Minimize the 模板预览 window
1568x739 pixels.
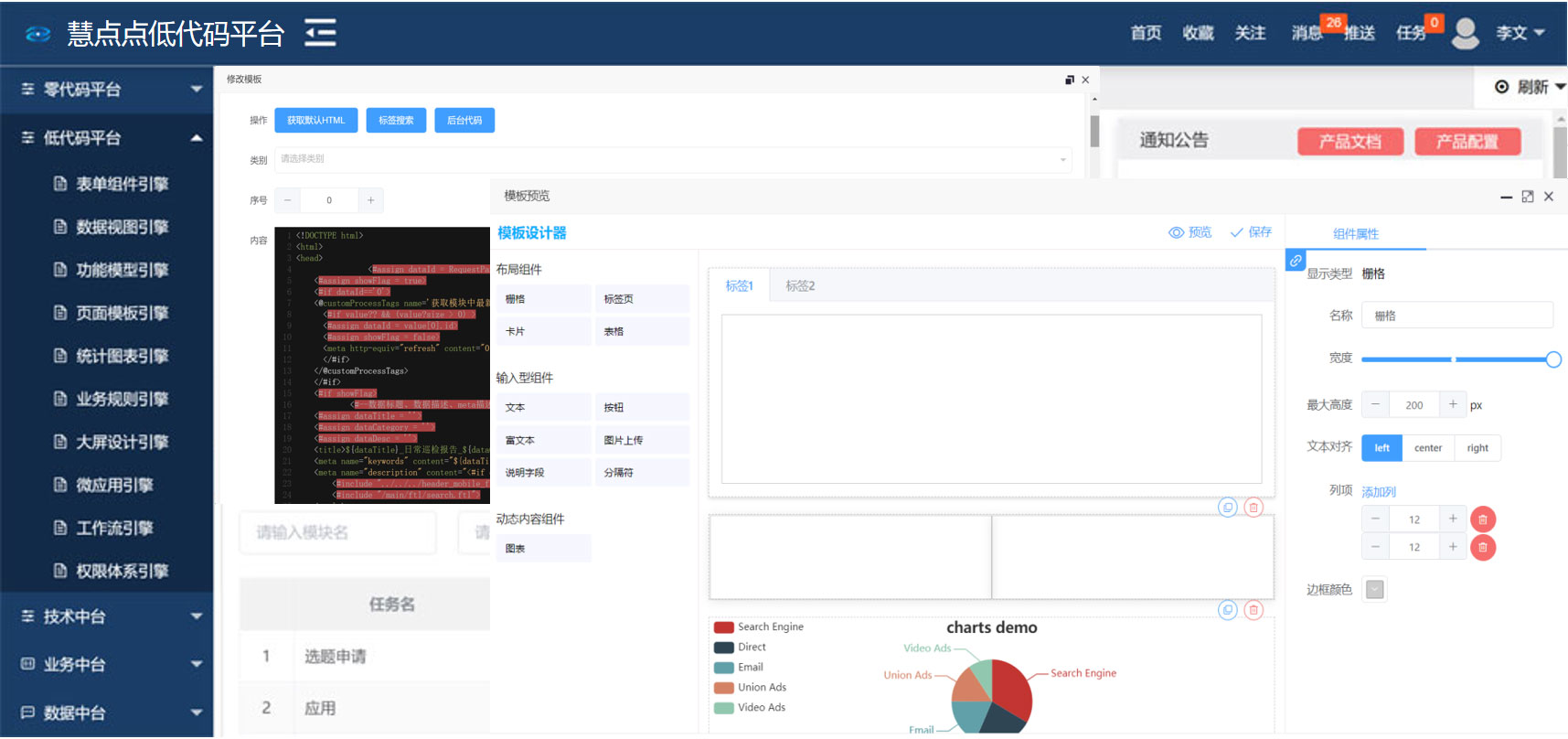[x=1506, y=197]
